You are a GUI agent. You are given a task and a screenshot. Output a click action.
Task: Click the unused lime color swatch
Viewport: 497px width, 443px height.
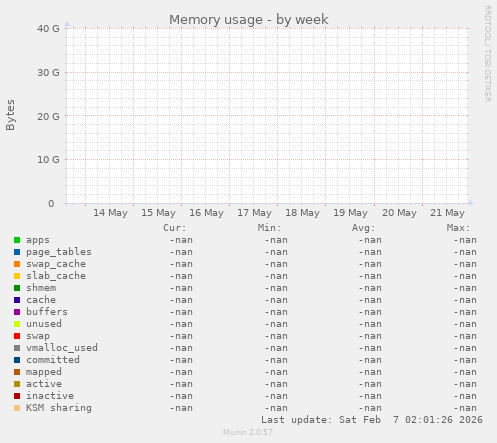pos(17,324)
